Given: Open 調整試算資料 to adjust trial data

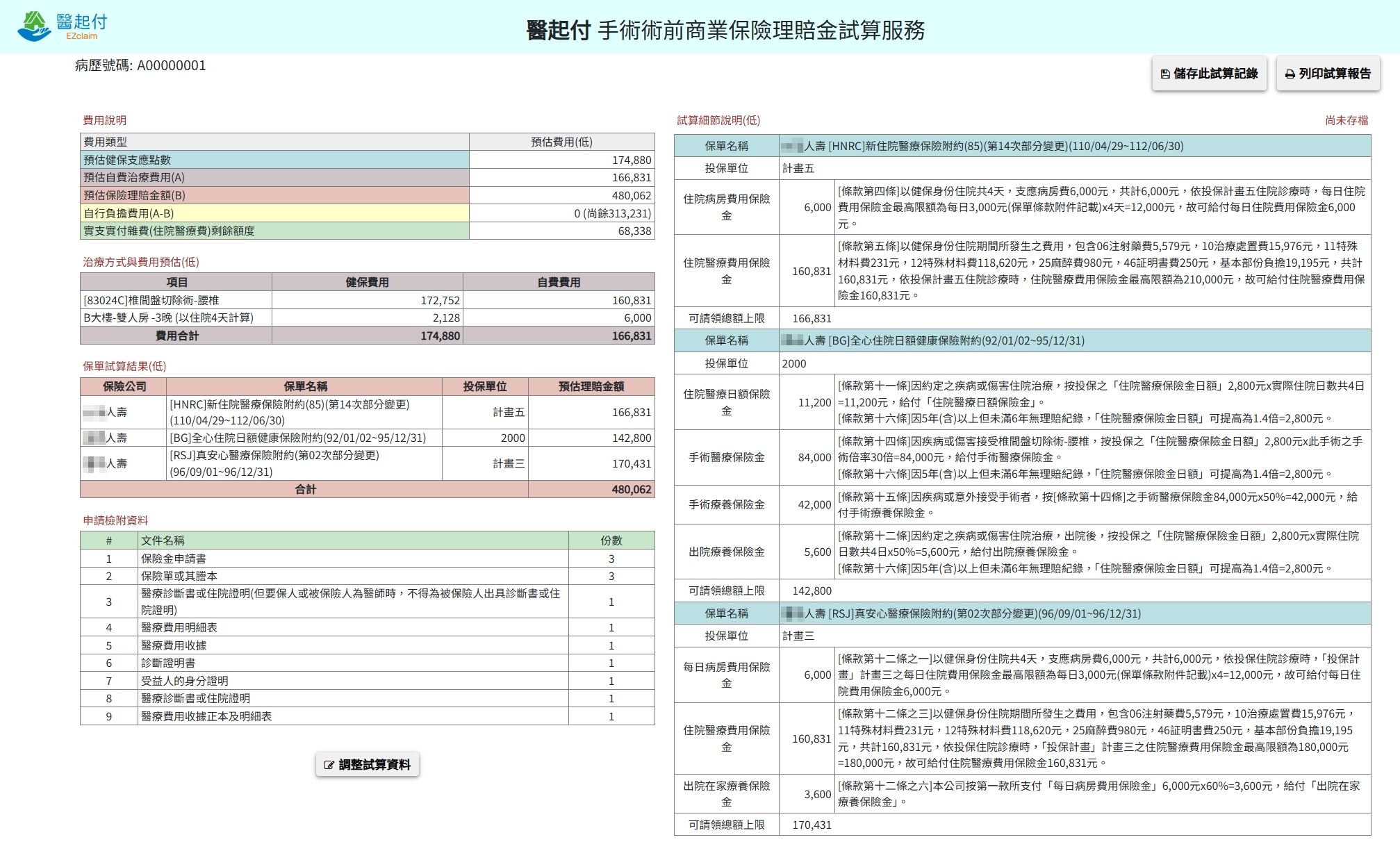Looking at the screenshot, I should (x=367, y=765).
